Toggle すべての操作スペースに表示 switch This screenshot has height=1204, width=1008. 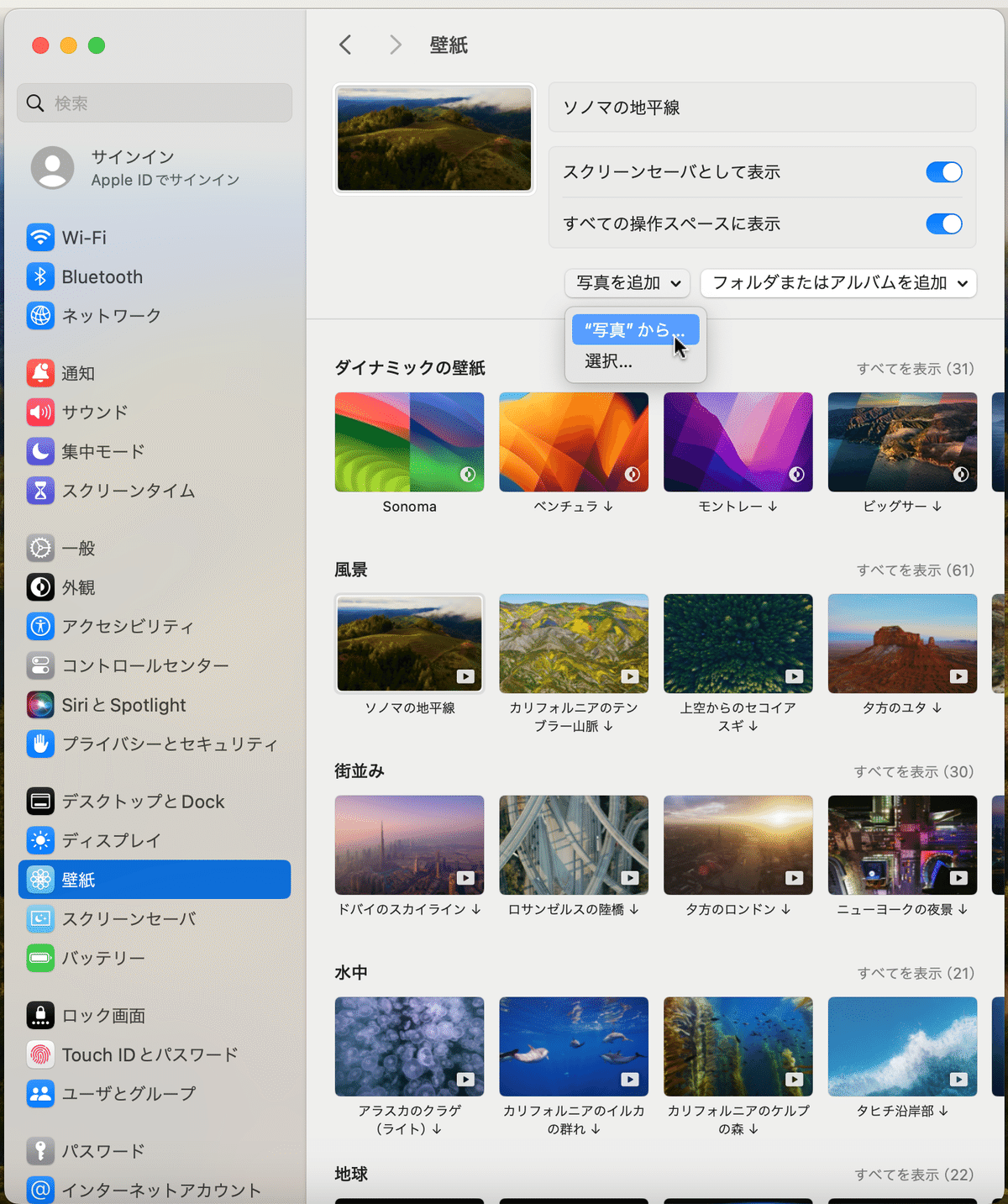(x=944, y=223)
